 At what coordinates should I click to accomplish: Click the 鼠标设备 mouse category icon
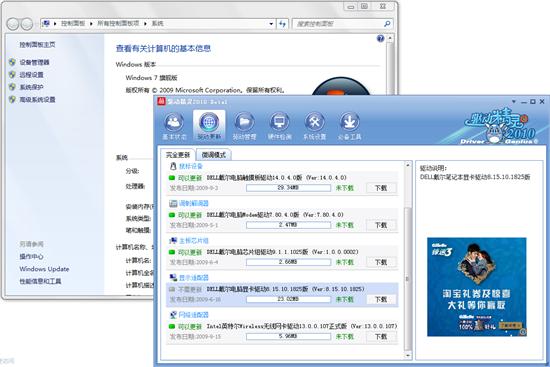[173, 166]
